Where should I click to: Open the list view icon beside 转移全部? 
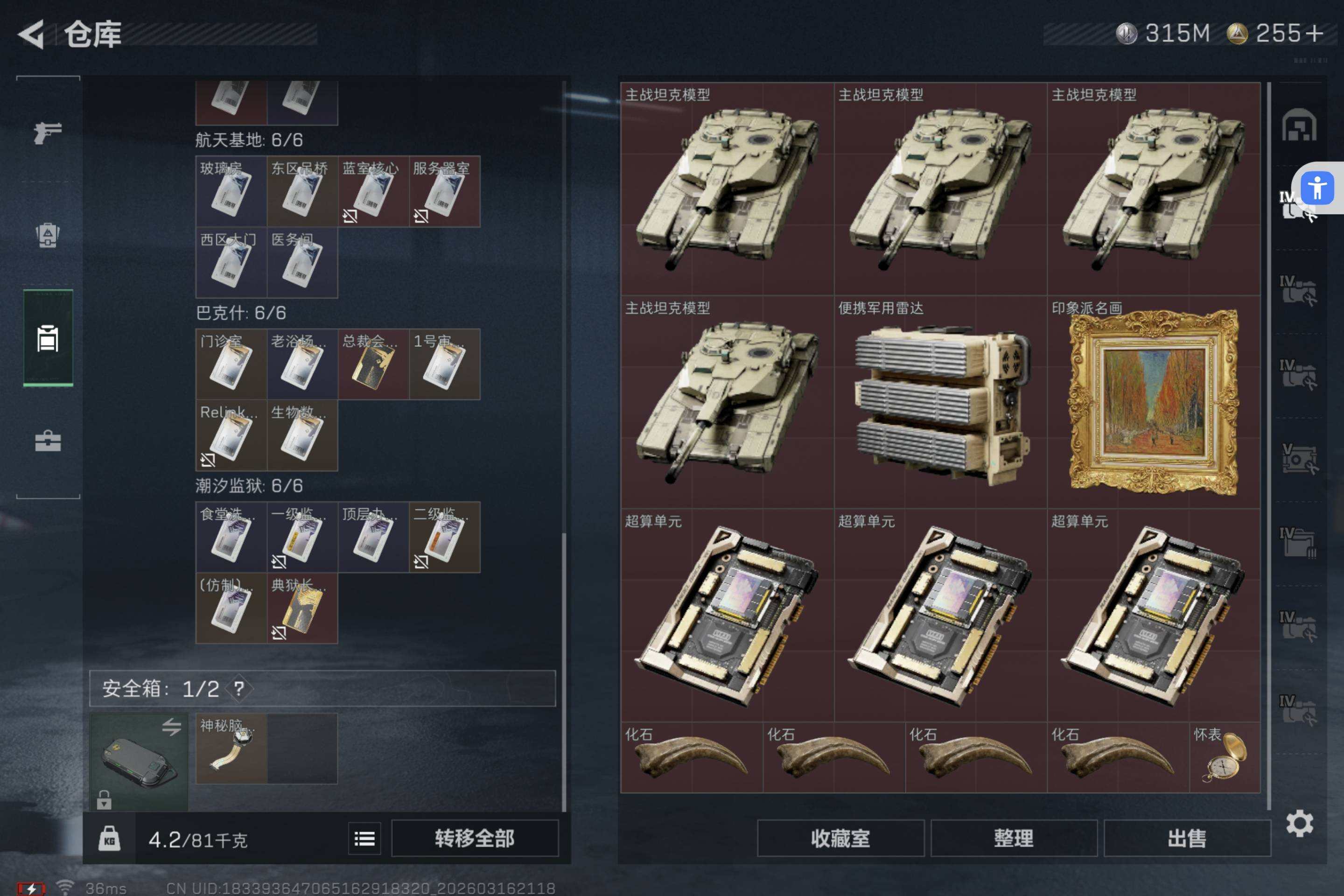[x=364, y=838]
